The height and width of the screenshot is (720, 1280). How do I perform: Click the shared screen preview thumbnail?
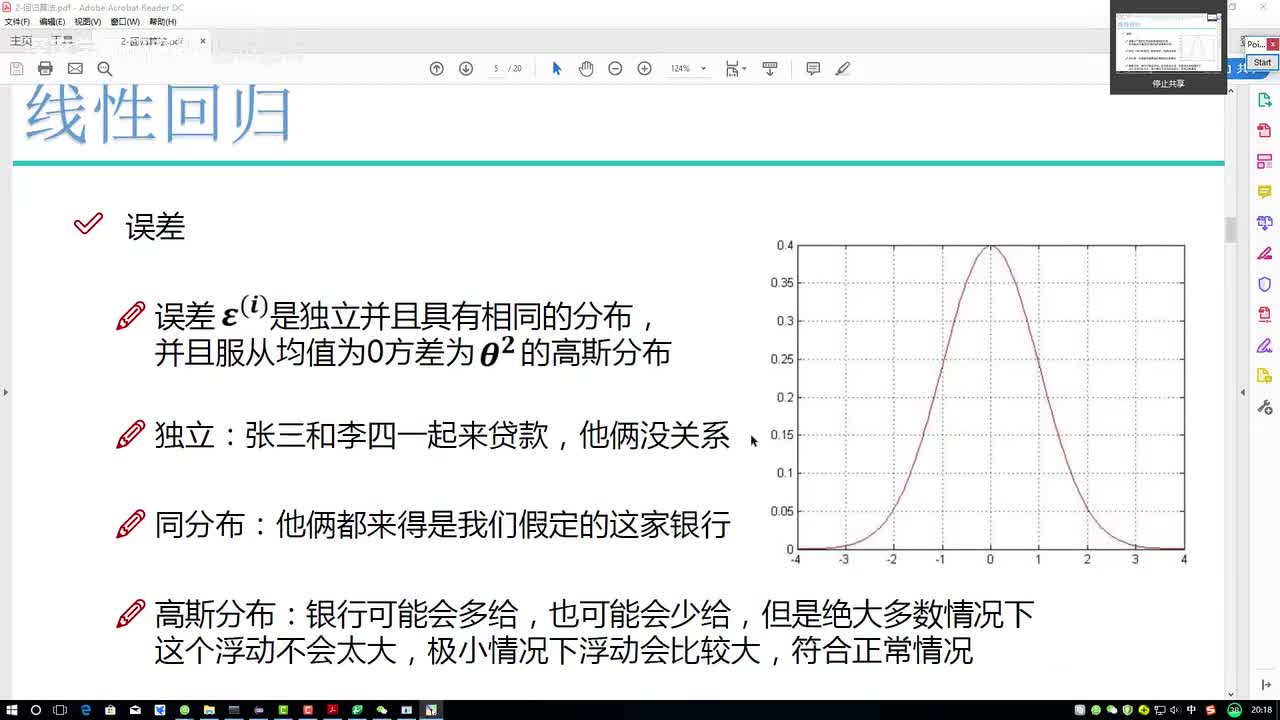[1167, 42]
